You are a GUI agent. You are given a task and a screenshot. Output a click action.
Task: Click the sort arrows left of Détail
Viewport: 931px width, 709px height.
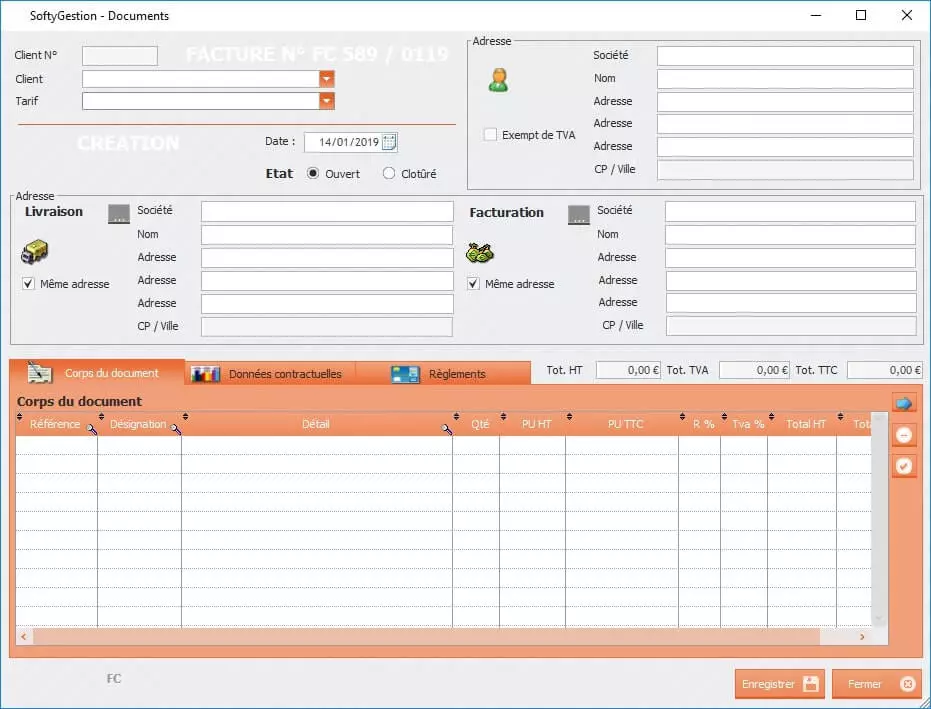(185, 417)
